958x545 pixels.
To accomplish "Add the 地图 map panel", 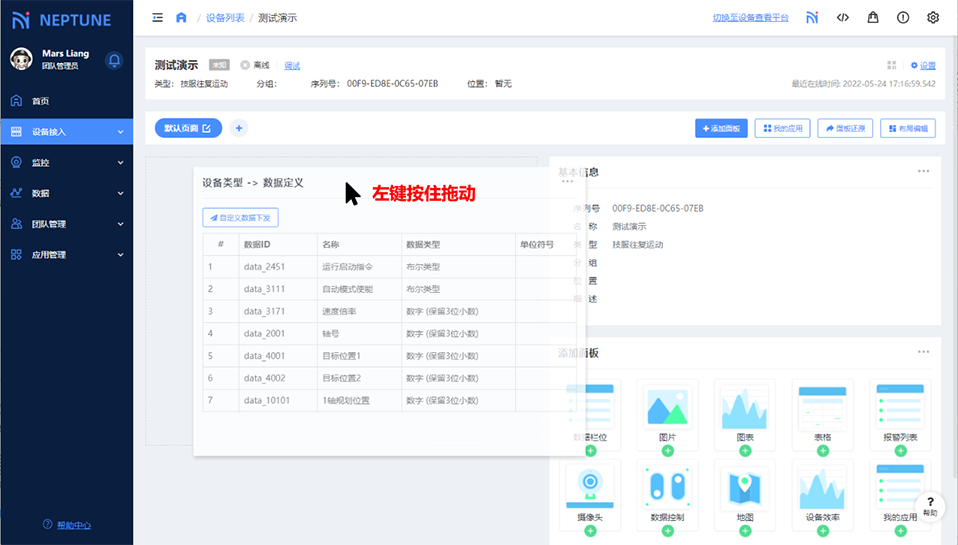I will (745, 530).
